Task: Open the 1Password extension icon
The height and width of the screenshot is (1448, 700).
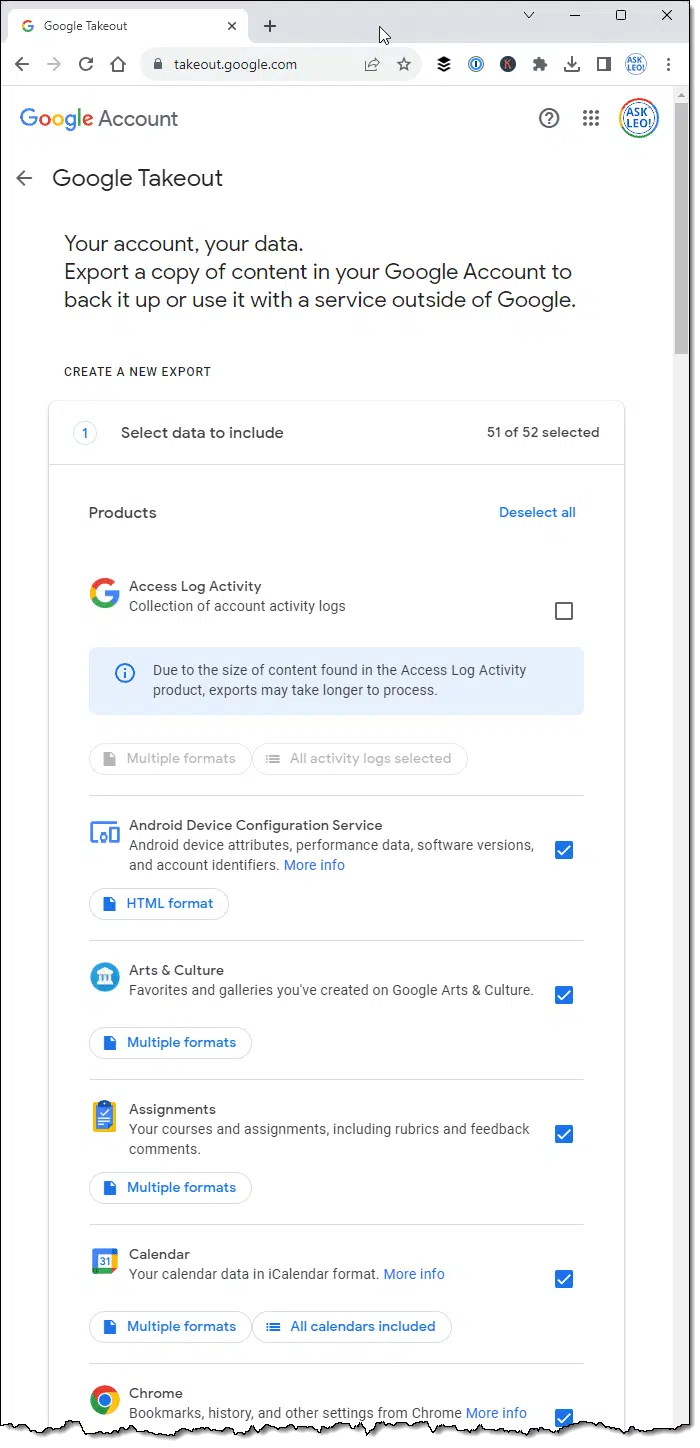Action: tap(476, 64)
